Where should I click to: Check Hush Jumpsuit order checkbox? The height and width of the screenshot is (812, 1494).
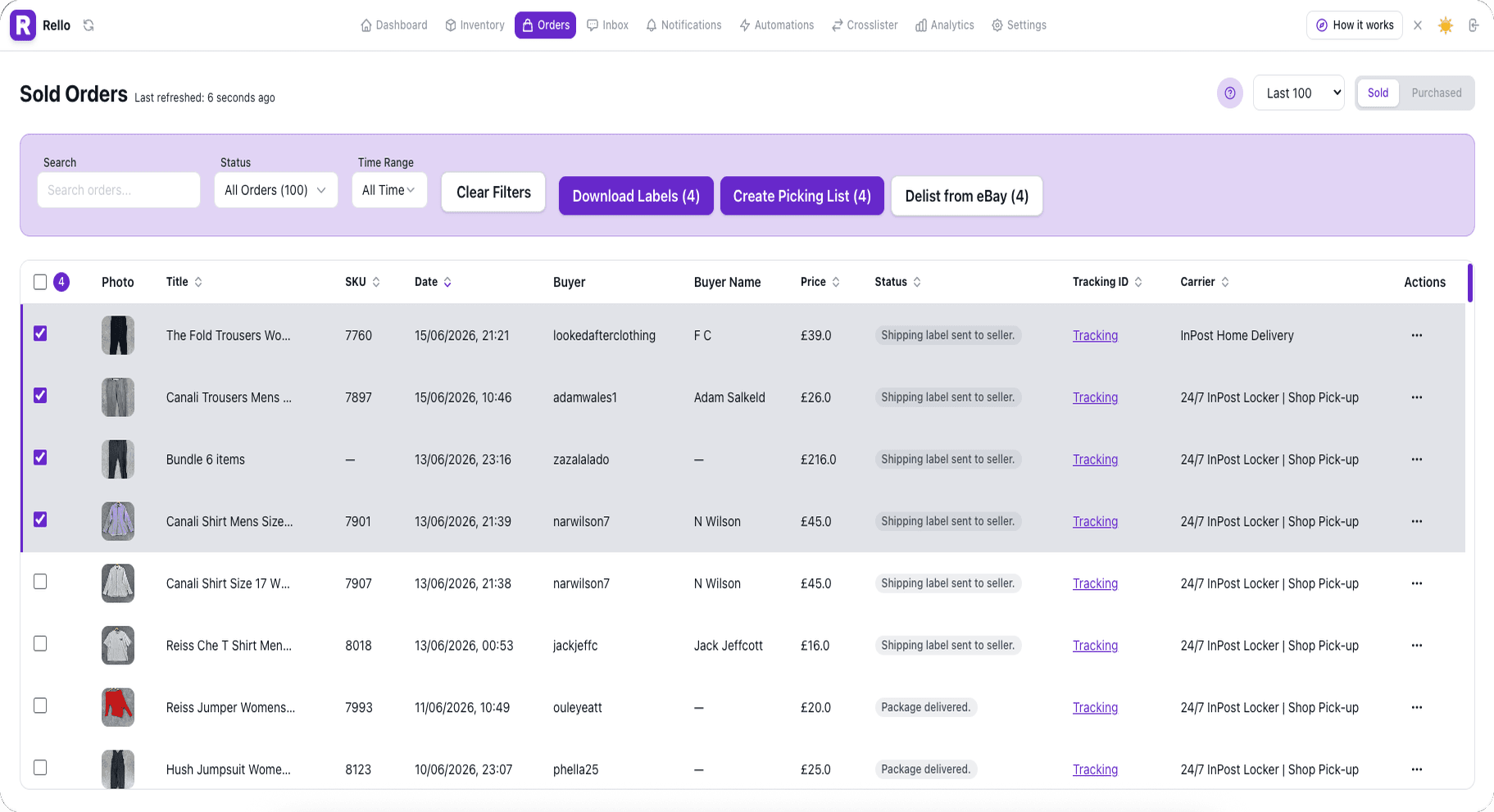pos(40,768)
